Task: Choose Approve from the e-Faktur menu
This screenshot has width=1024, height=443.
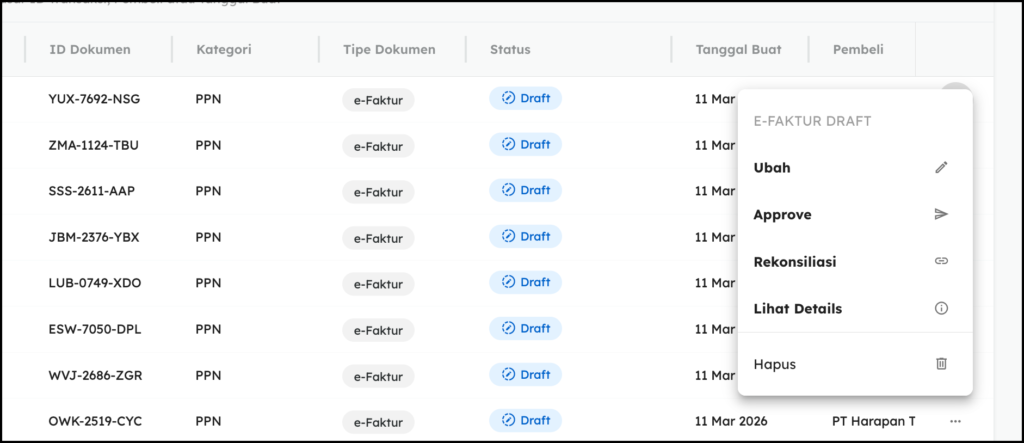Action: [x=782, y=215]
